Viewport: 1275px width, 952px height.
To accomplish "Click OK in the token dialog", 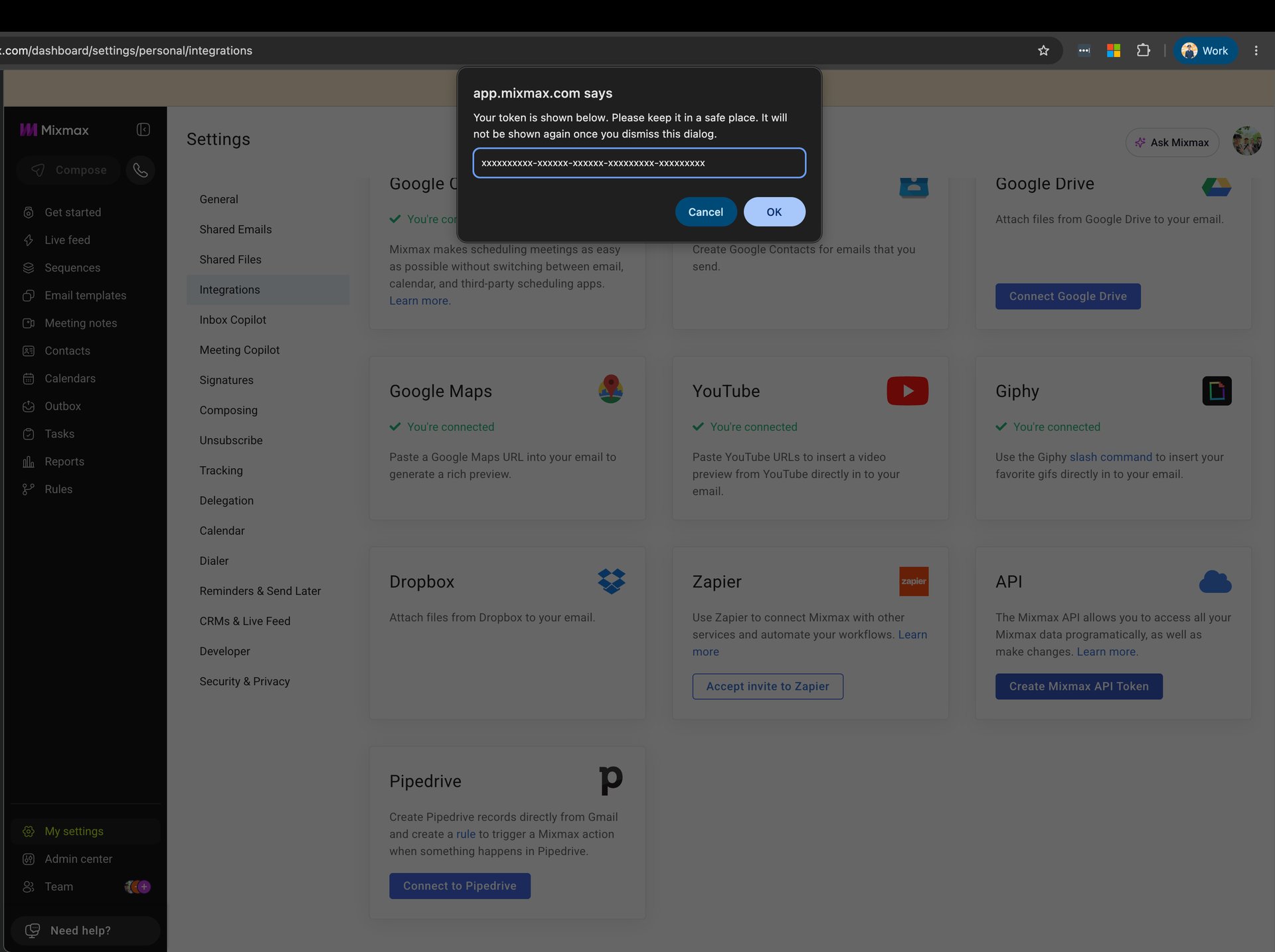I will click(x=774, y=212).
